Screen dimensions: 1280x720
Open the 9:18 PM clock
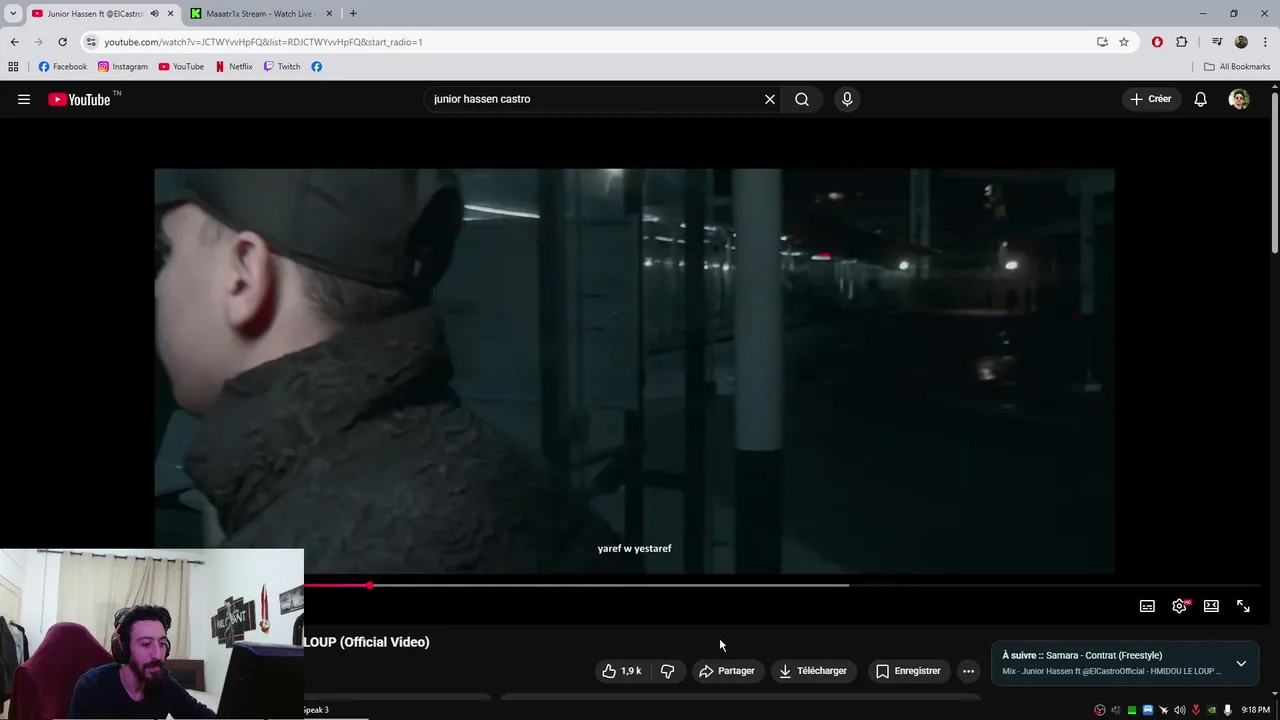tap(1256, 710)
